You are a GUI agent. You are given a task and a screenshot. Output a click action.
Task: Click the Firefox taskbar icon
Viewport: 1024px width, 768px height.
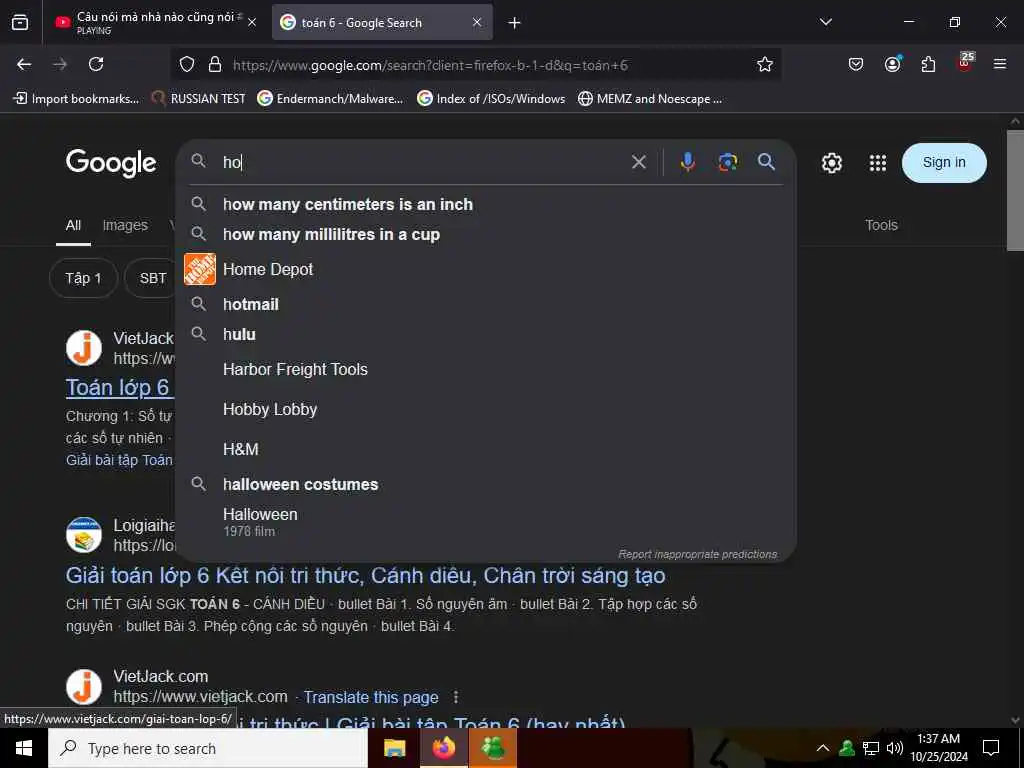click(443, 748)
